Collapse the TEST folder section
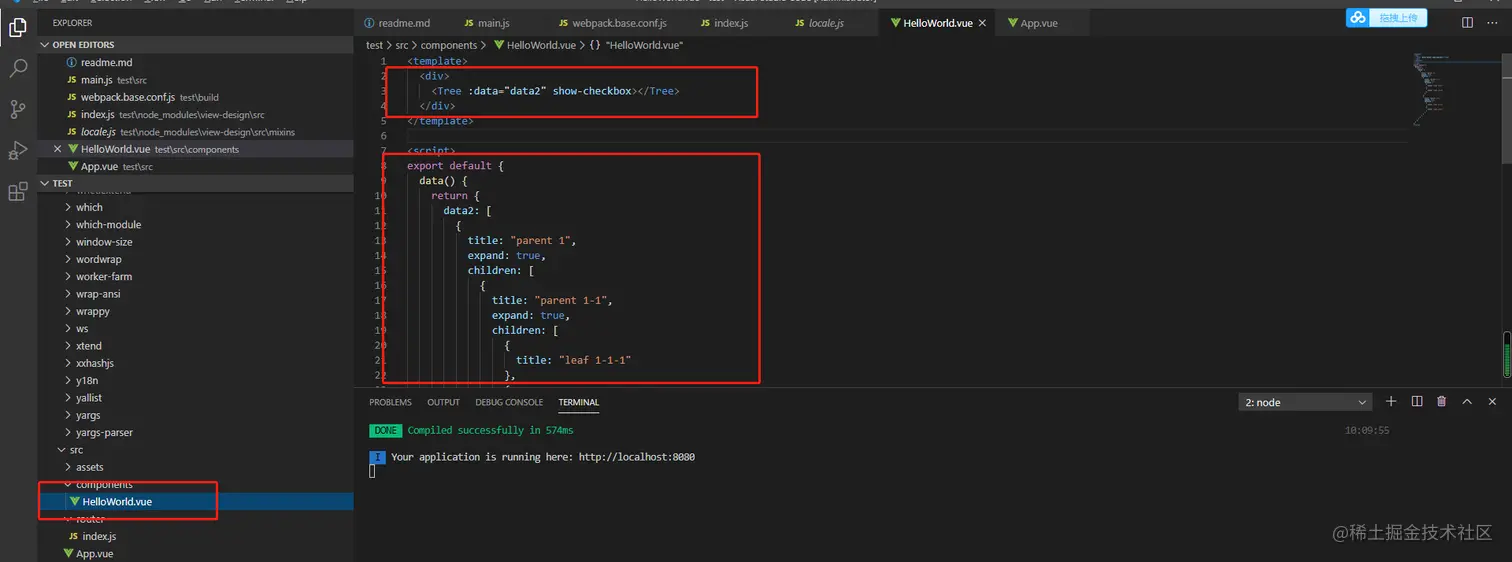The height and width of the screenshot is (562, 1512). click(196, 183)
